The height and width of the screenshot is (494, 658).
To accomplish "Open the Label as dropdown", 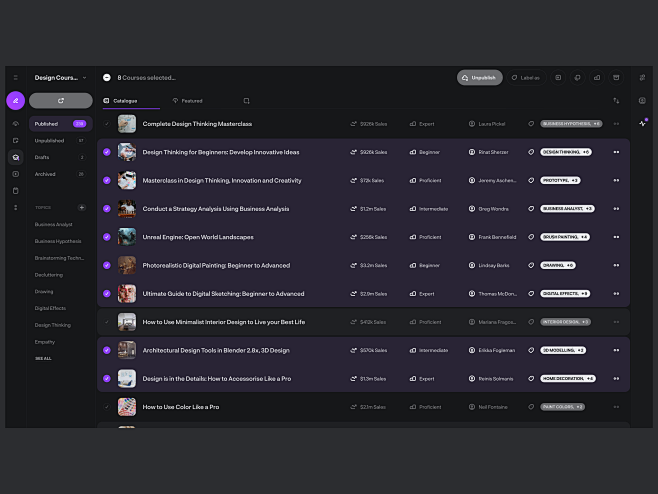I will pyautogui.click(x=525, y=77).
